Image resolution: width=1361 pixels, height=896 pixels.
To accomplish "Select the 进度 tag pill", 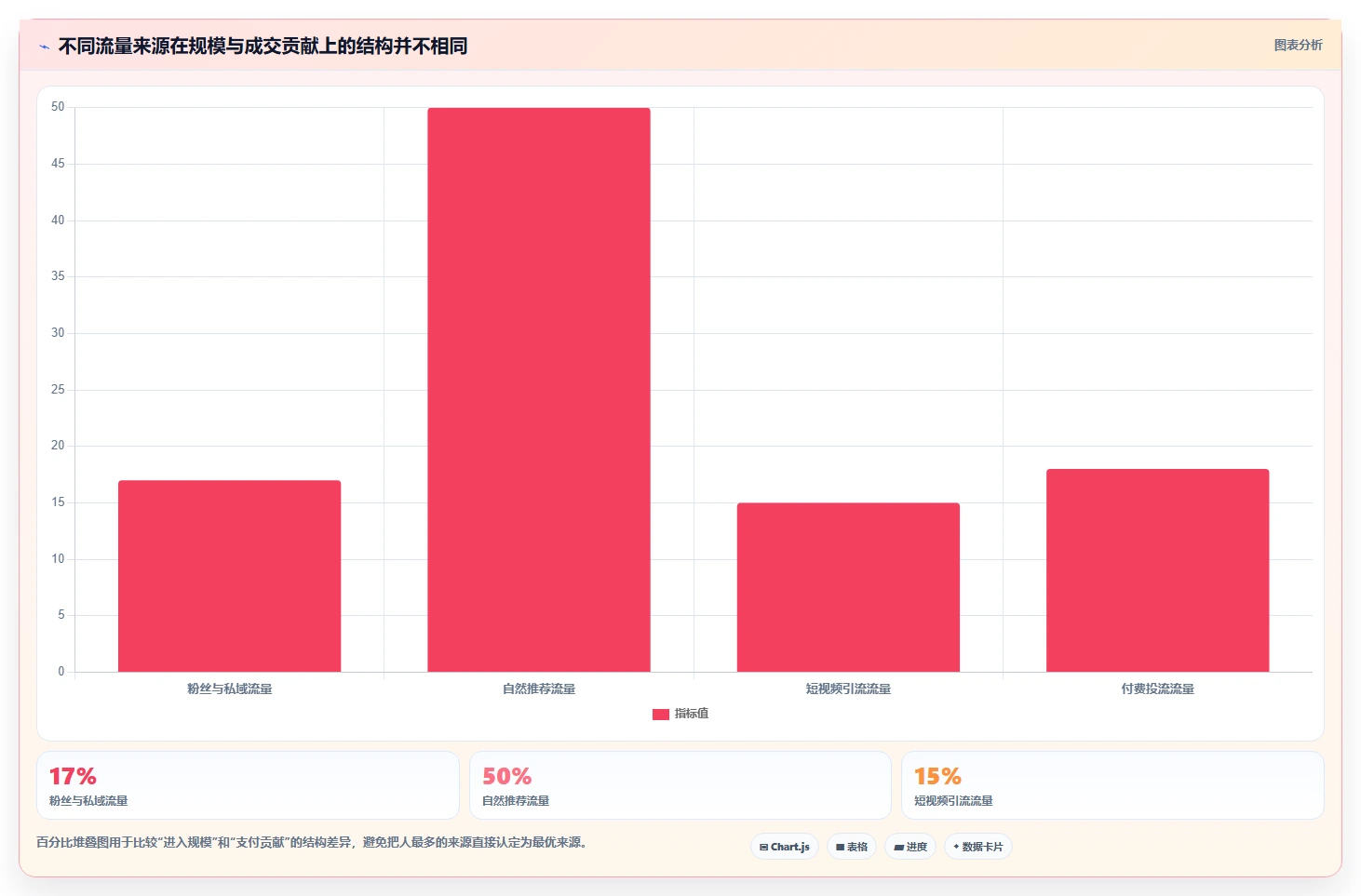I will pos(910,847).
